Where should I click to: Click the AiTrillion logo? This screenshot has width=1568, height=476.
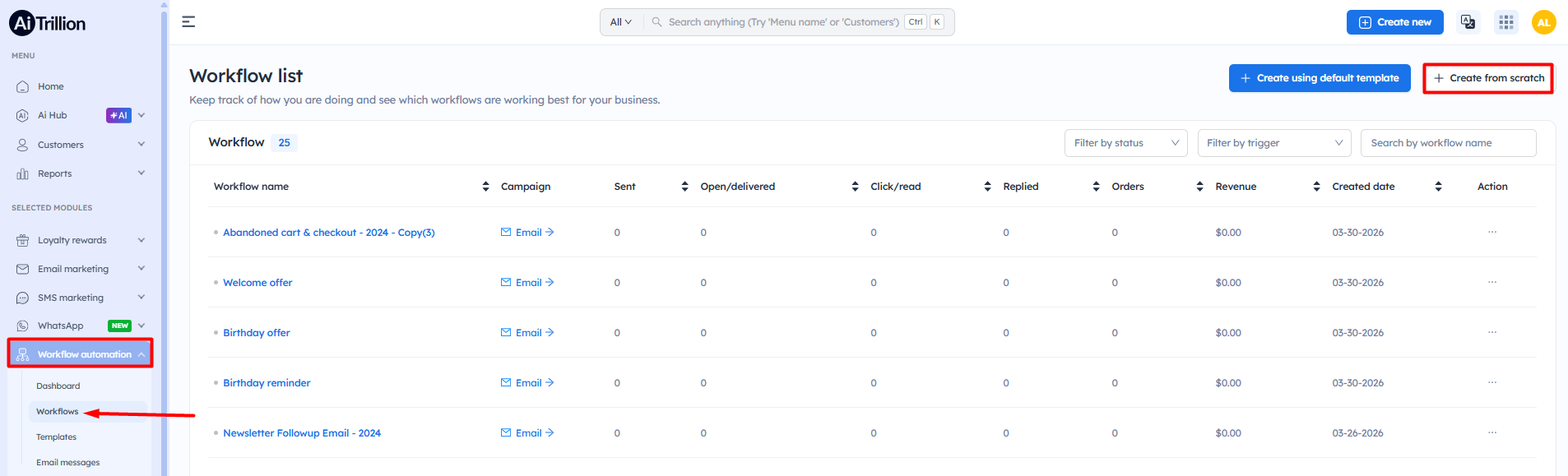coord(48,24)
